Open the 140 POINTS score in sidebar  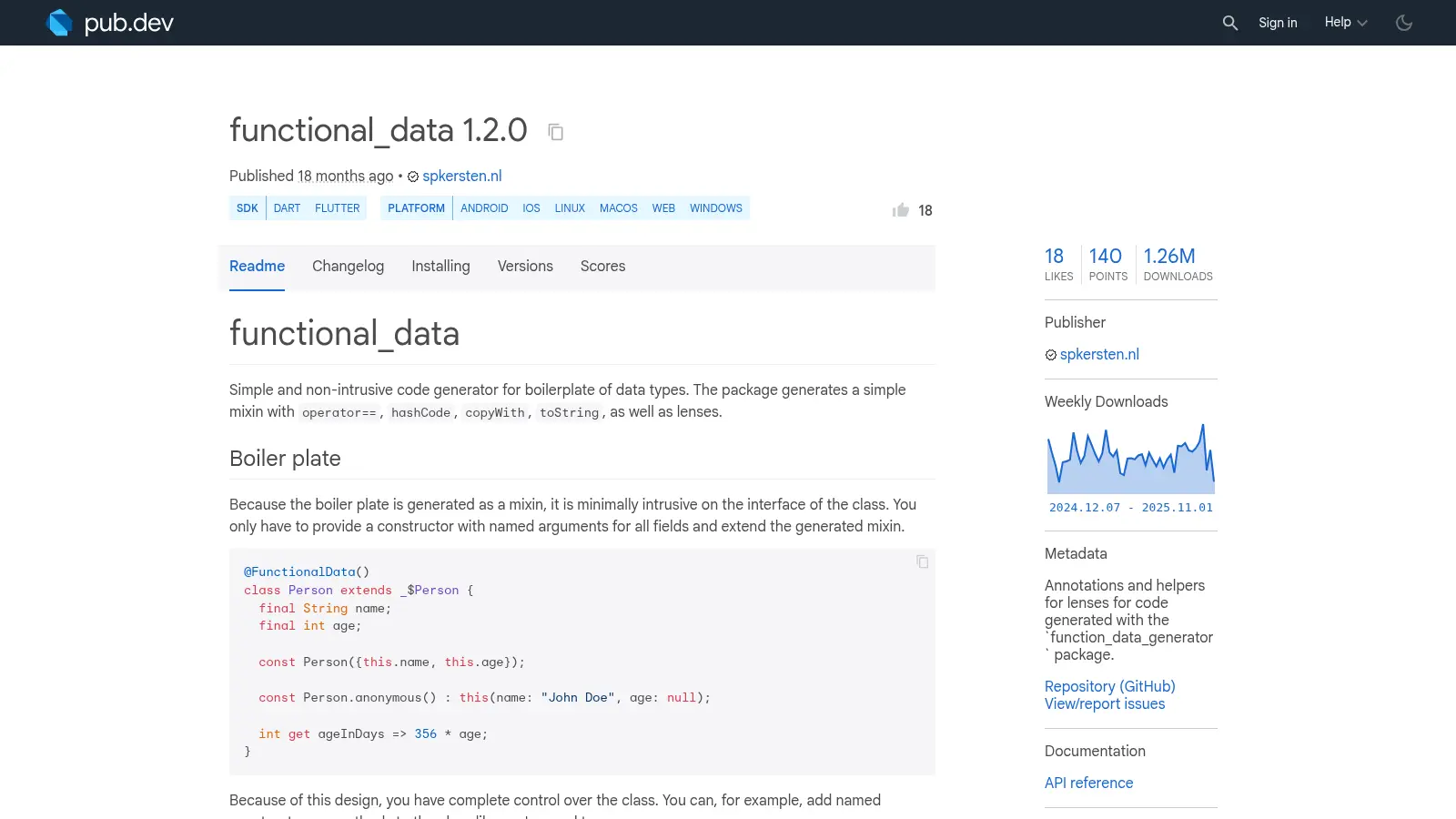[x=1107, y=264]
